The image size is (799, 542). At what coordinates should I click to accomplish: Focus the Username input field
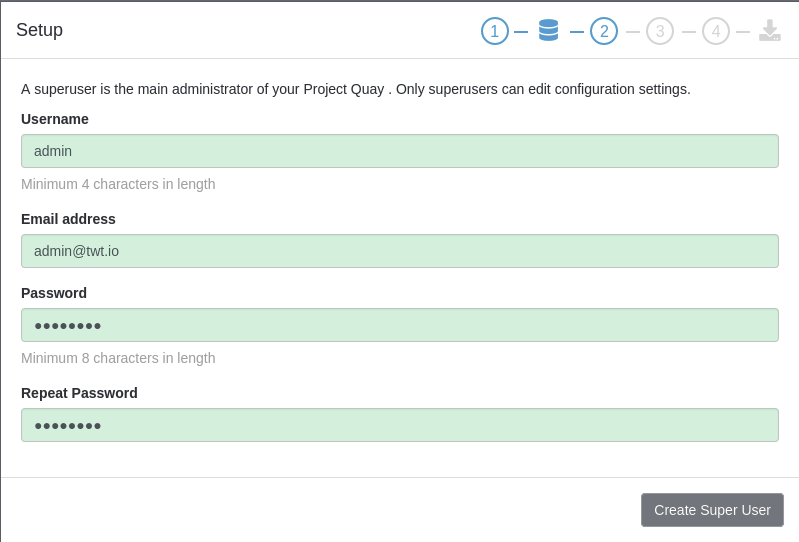[x=400, y=151]
